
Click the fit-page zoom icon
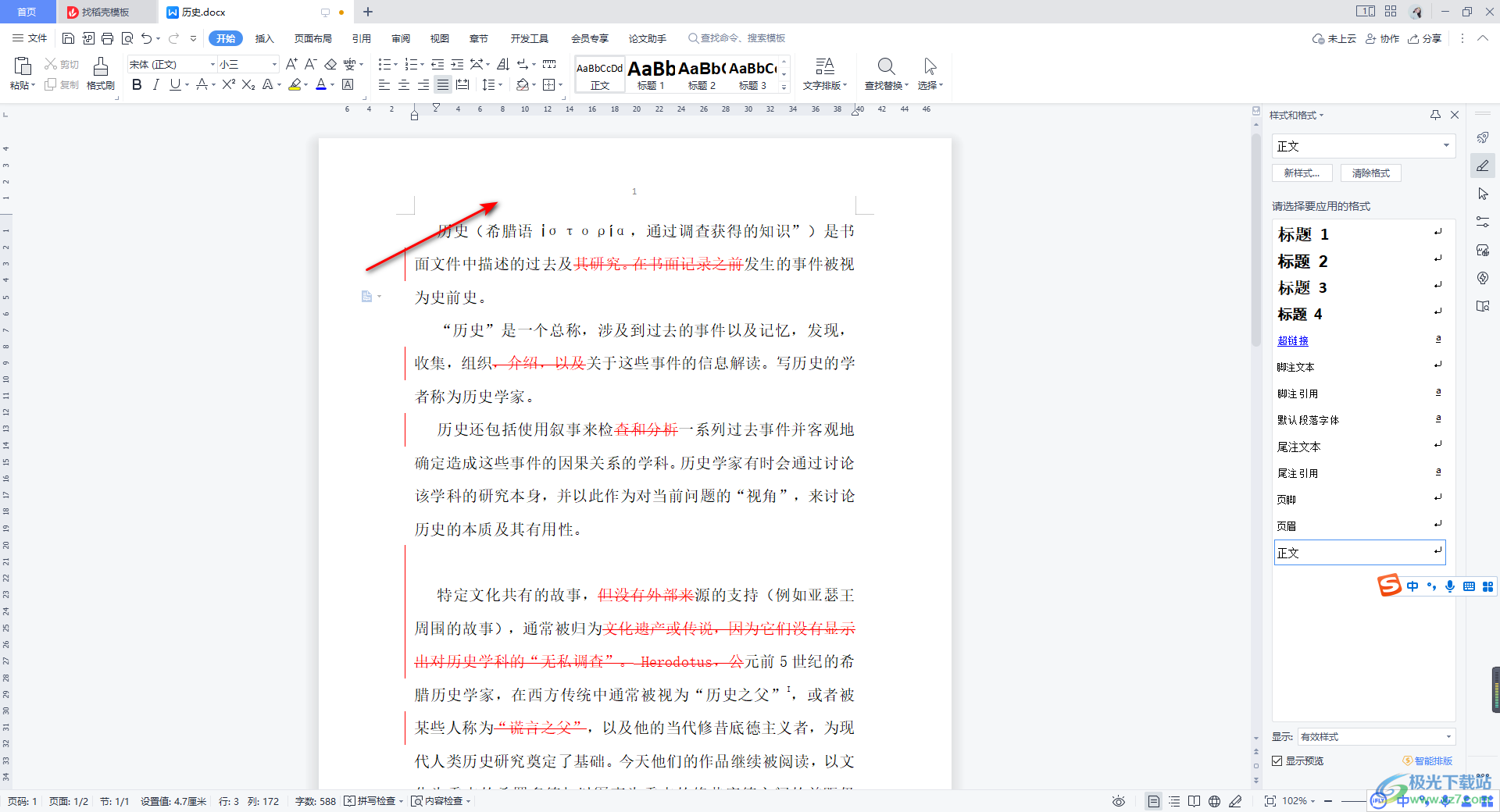coord(1270,801)
